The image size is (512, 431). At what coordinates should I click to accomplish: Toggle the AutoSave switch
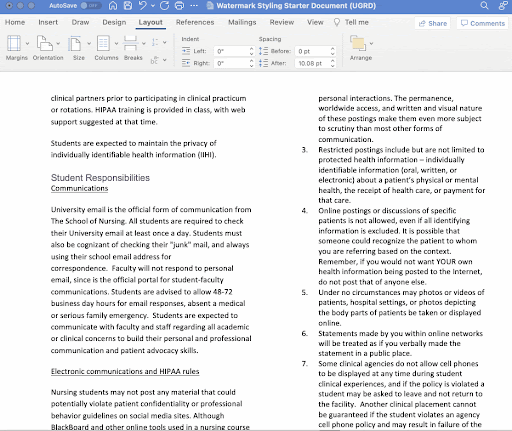91,6
